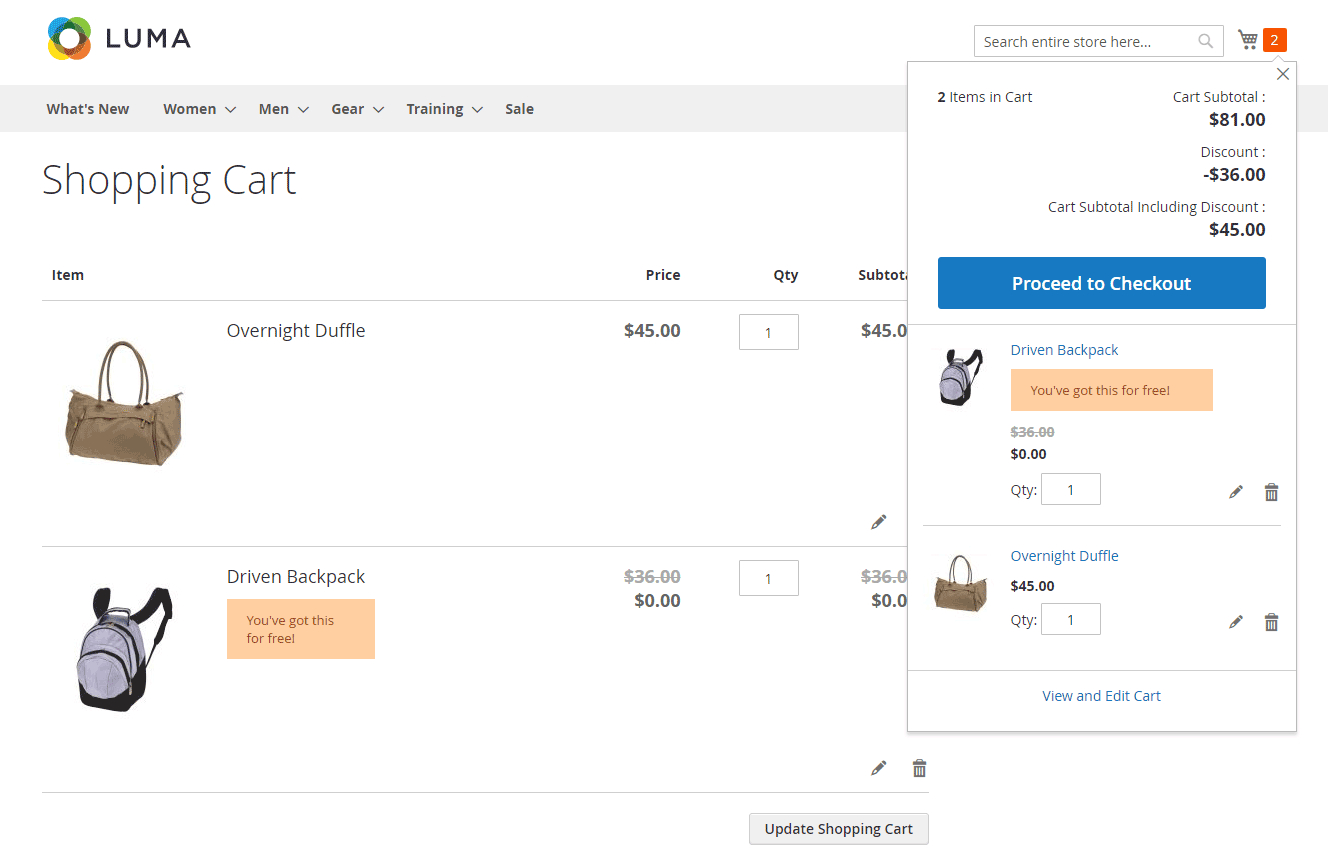Remove Driven Backpack from mini cart
The height and width of the screenshot is (851, 1328).
(x=1271, y=492)
